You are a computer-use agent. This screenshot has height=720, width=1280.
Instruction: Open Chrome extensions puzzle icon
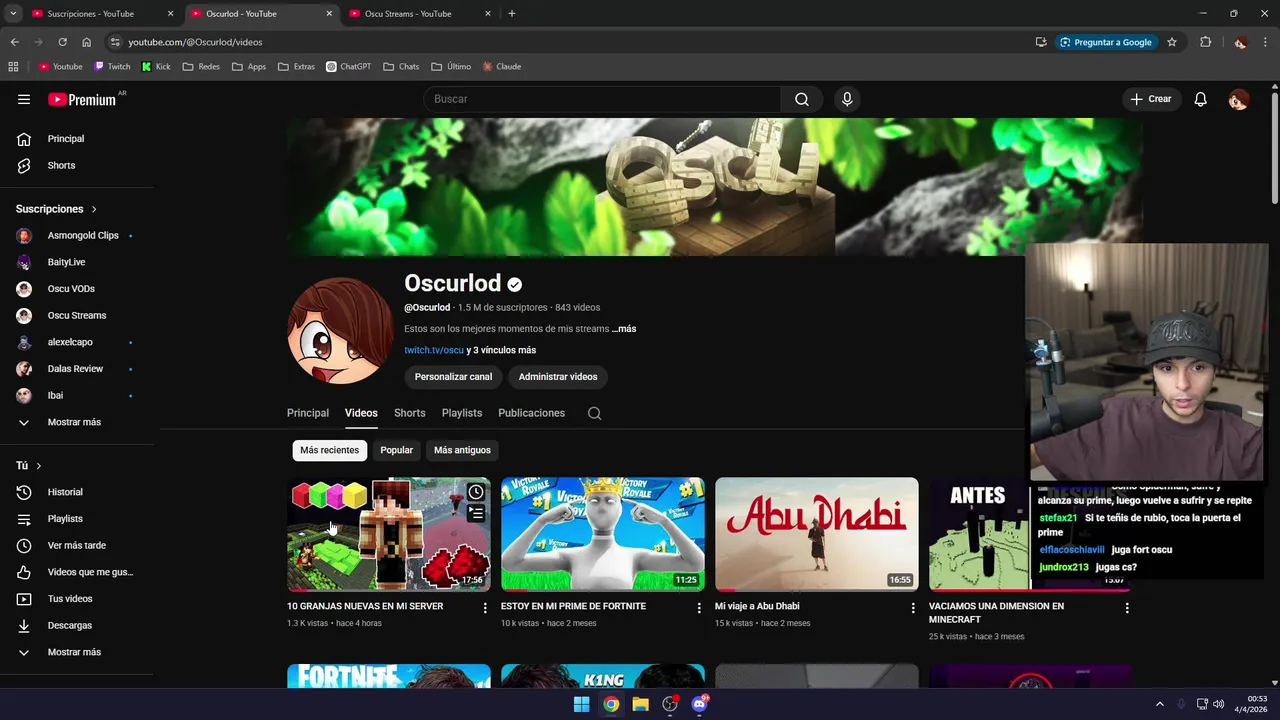tap(1205, 42)
